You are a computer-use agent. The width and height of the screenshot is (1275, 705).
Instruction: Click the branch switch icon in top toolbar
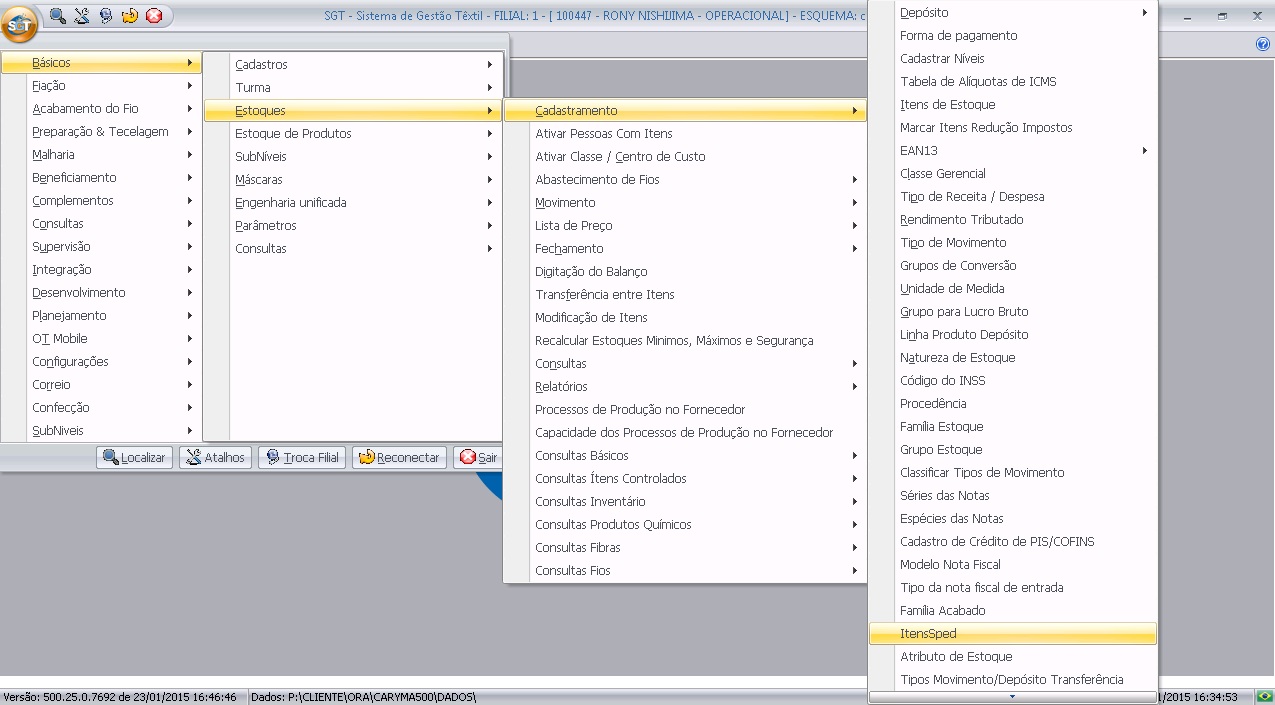106,16
